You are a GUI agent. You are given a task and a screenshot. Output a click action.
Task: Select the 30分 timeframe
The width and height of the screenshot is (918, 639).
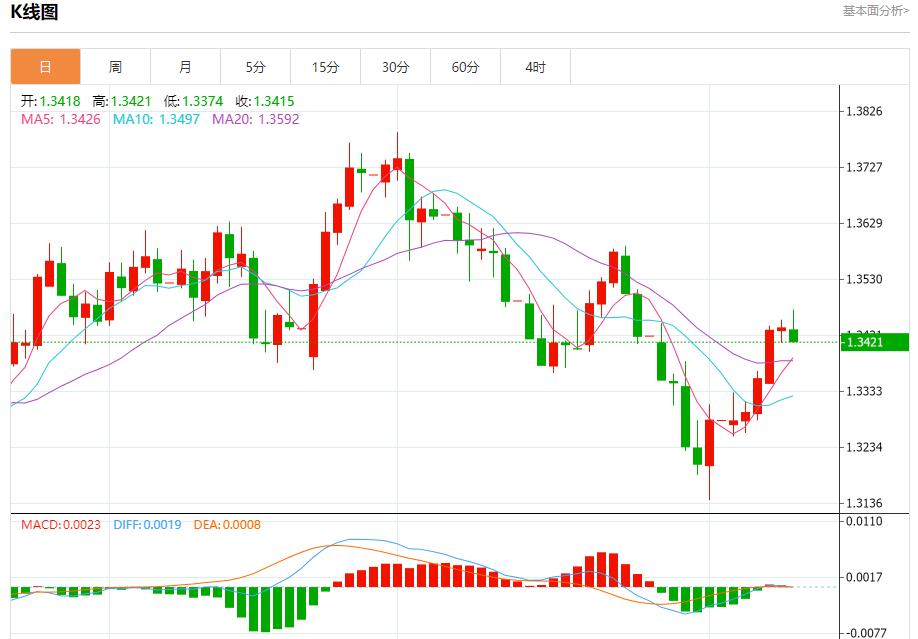[x=396, y=67]
